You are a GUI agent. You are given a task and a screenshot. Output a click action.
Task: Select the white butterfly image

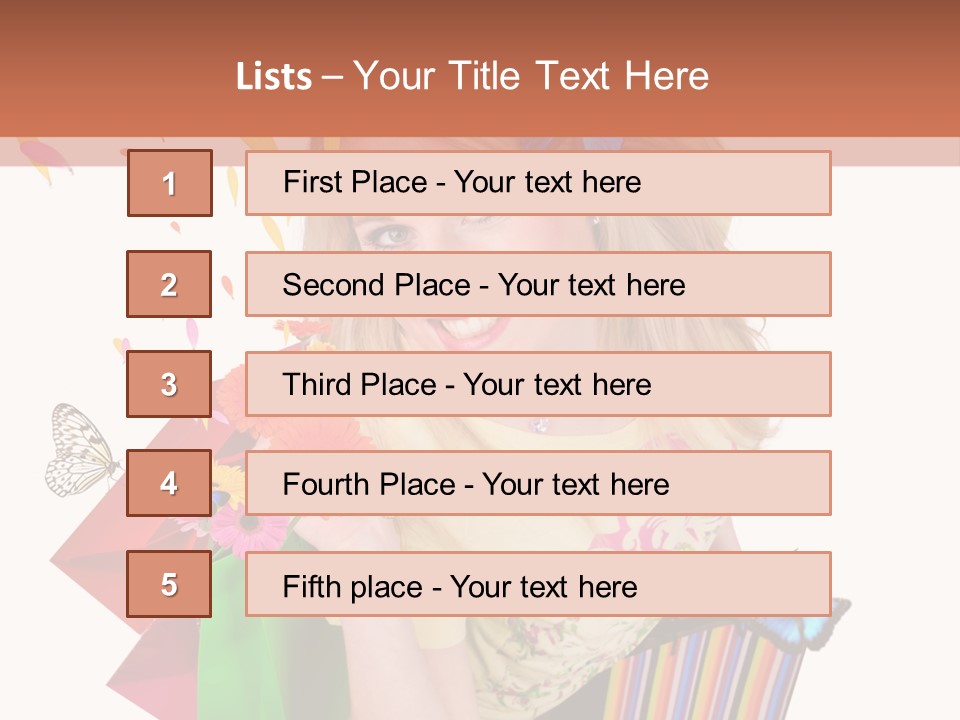83,450
